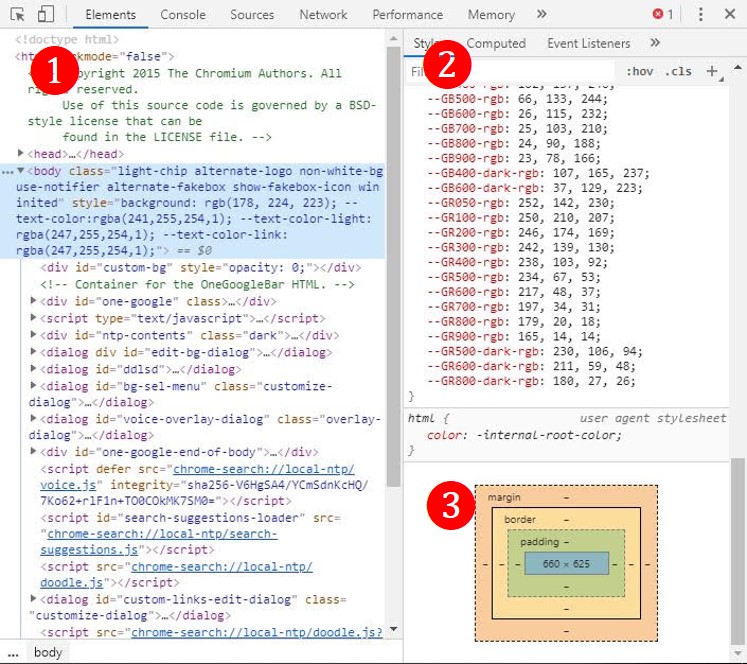Click the Elements tree scroll-down arrow
747x664 pixels.
(394, 629)
